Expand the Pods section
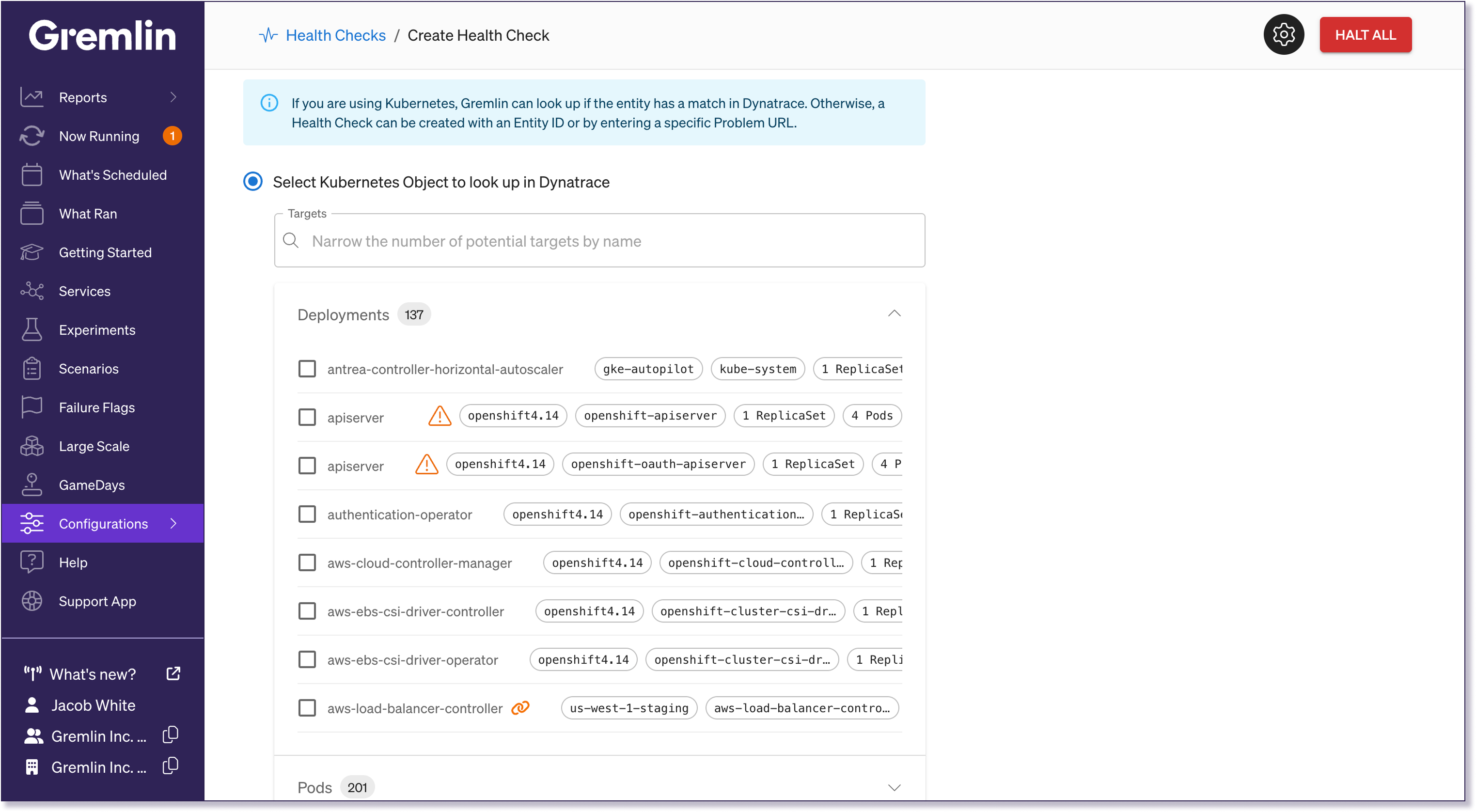Screen dimensions: 1476x812 (x=894, y=787)
